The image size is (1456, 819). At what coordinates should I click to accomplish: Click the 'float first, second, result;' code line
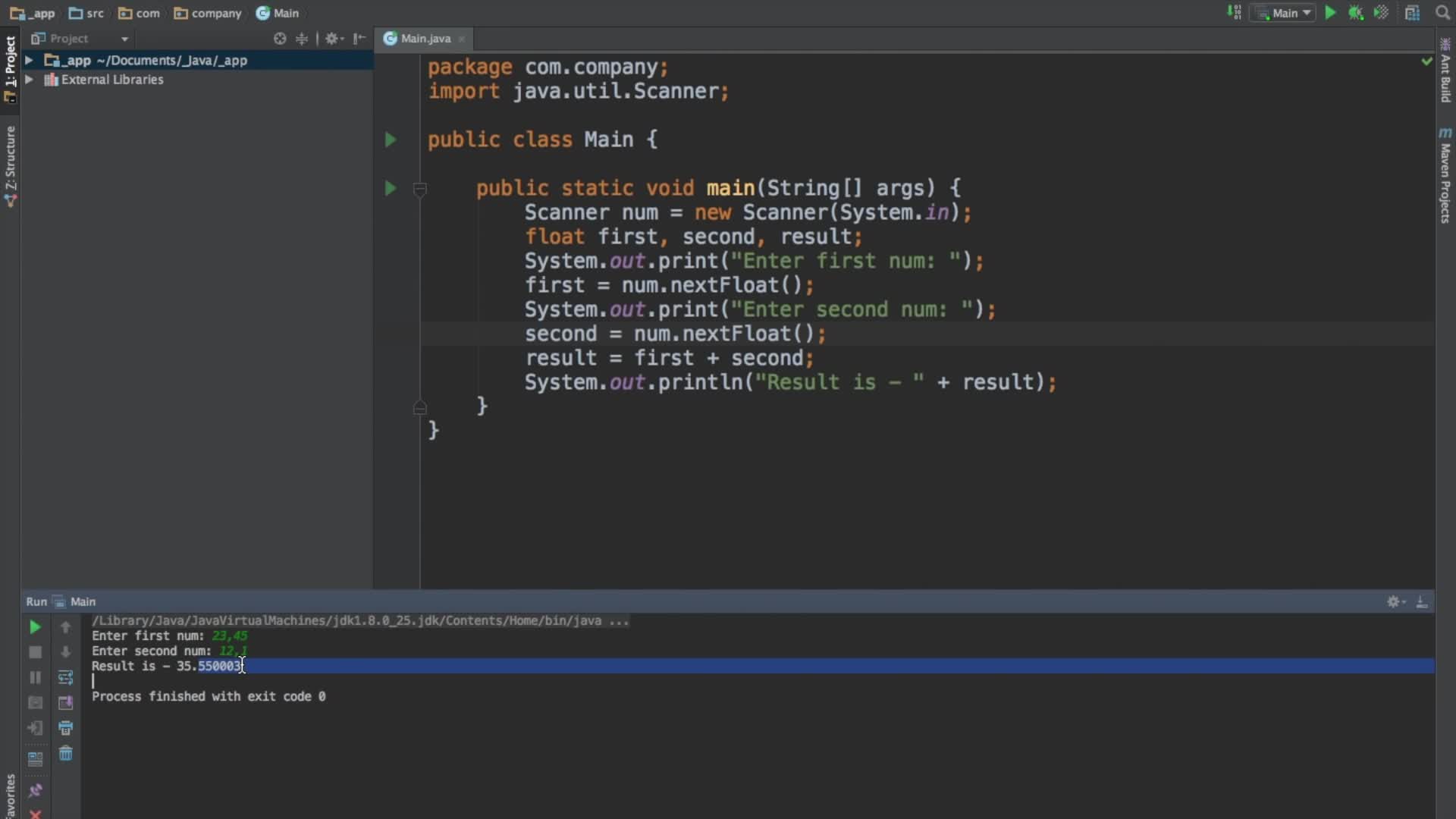click(x=694, y=237)
